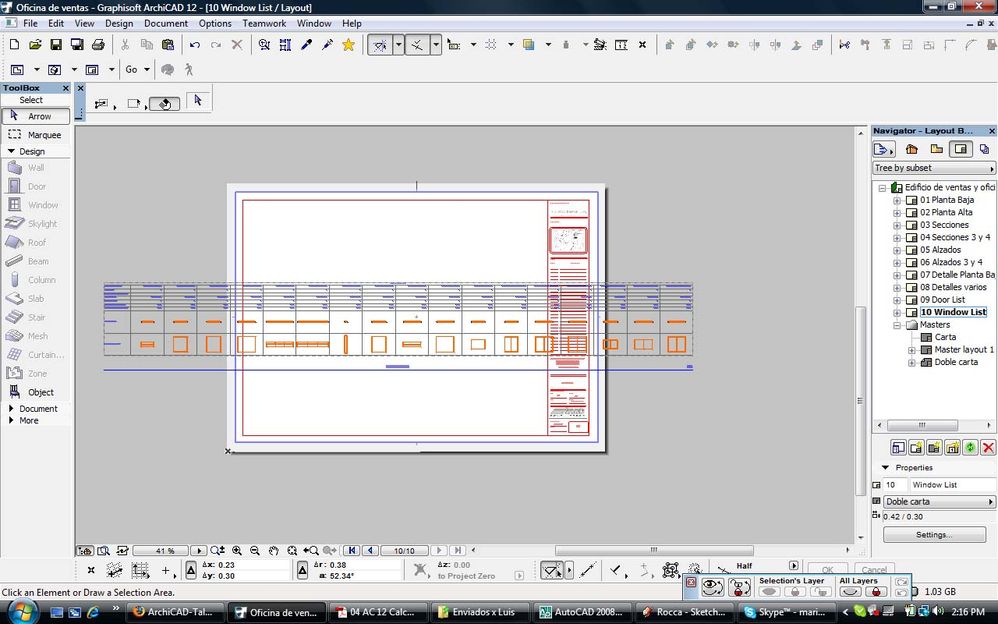The width and height of the screenshot is (998, 624).
Task: Collapse the Design section in ToolBox
Action: 11,152
